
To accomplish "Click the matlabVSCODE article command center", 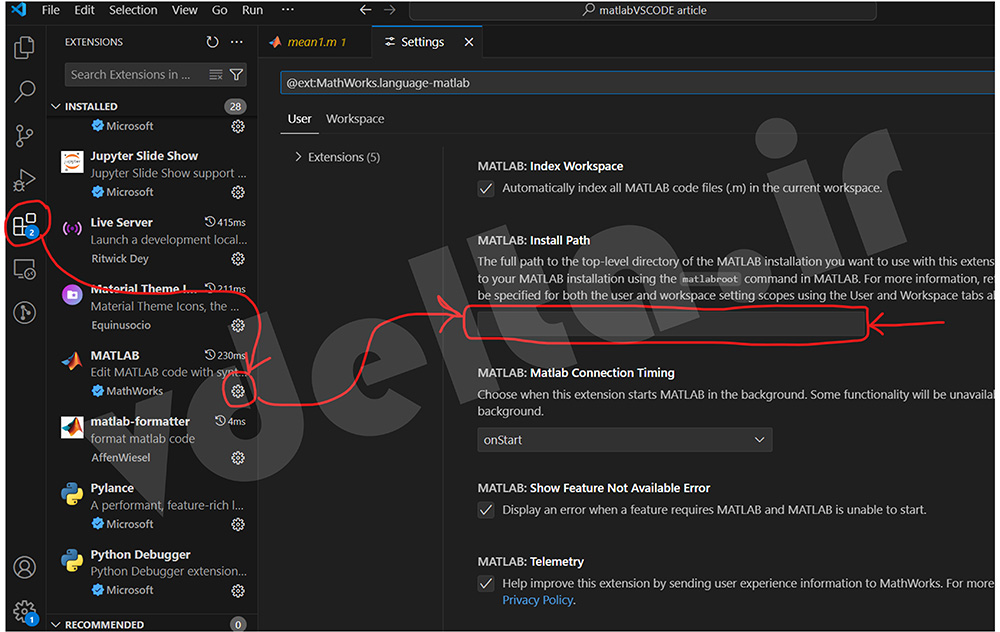I will pyautogui.click(x=643, y=10).
